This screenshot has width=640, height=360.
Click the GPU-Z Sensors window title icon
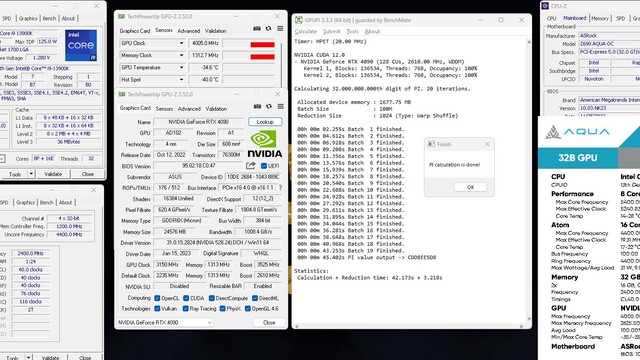click(x=121, y=16)
